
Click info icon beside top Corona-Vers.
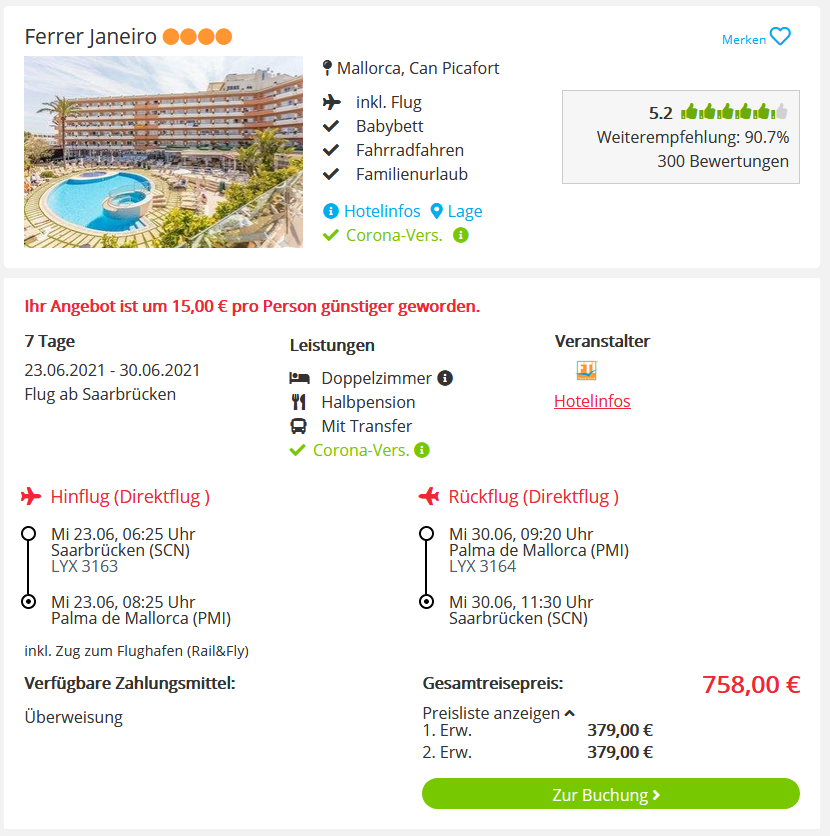click(x=461, y=235)
